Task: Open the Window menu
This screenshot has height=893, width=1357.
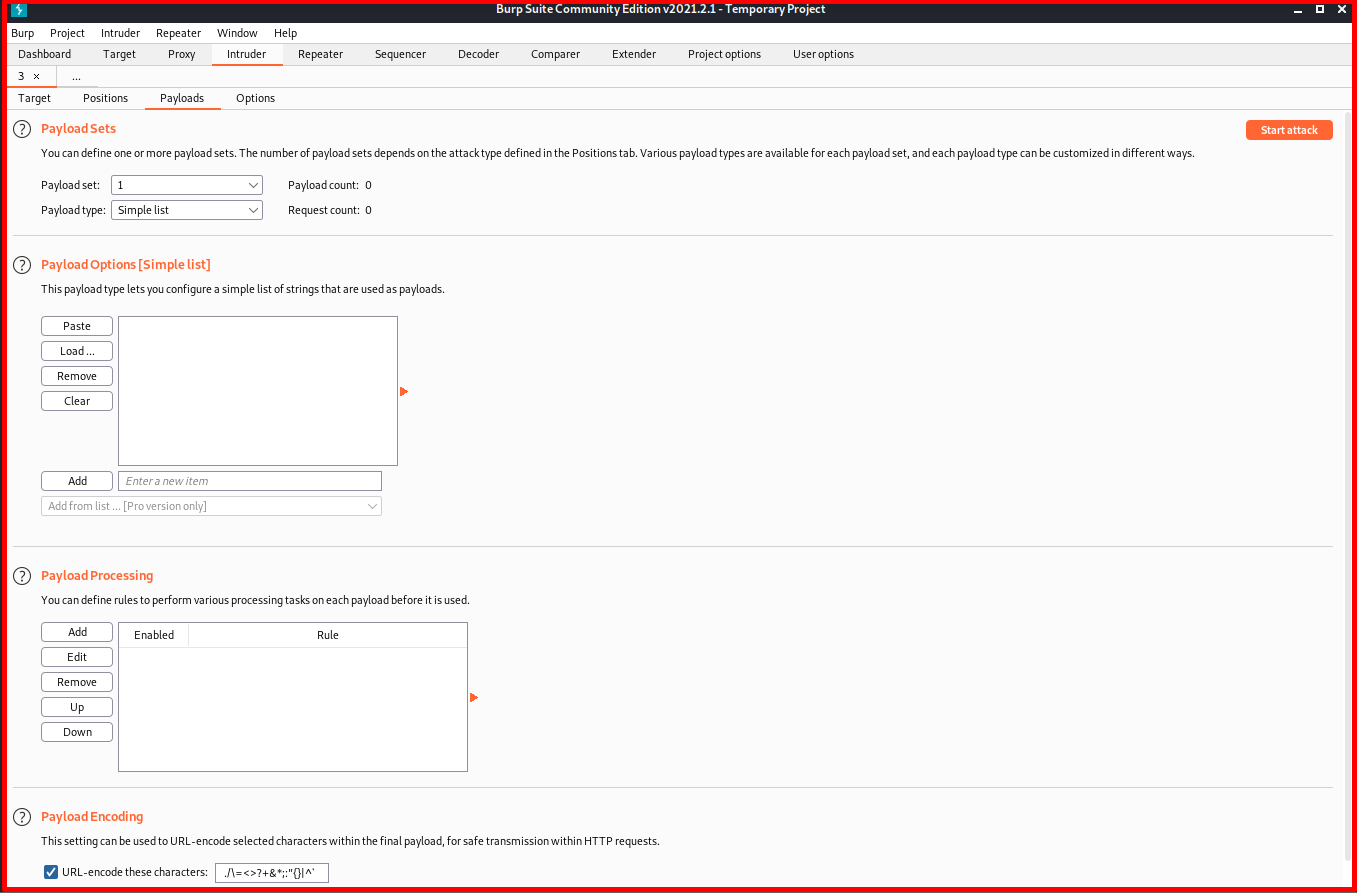Action: (237, 33)
